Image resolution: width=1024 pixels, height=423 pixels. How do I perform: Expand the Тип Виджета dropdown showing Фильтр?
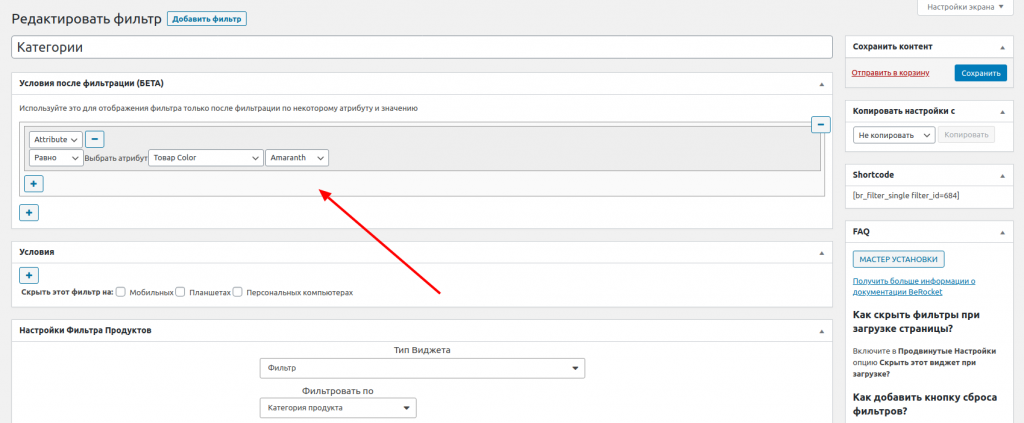(x=421, y=369)
